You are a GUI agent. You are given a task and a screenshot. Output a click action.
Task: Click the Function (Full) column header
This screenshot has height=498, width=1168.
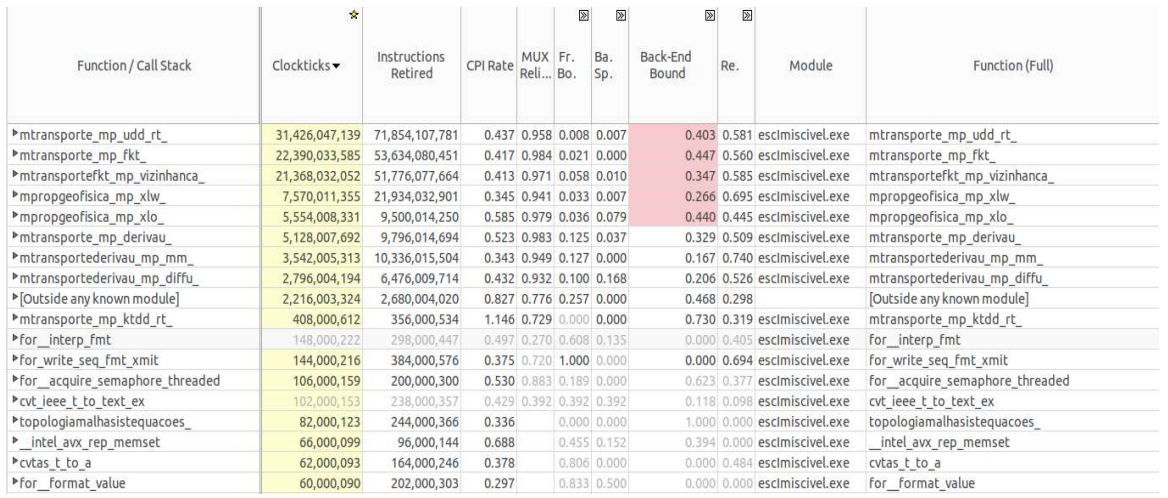tap(1013, 65)
